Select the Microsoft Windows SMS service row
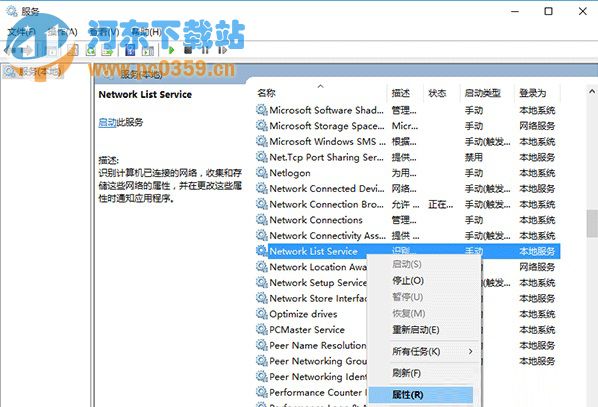 pos(408,142)
